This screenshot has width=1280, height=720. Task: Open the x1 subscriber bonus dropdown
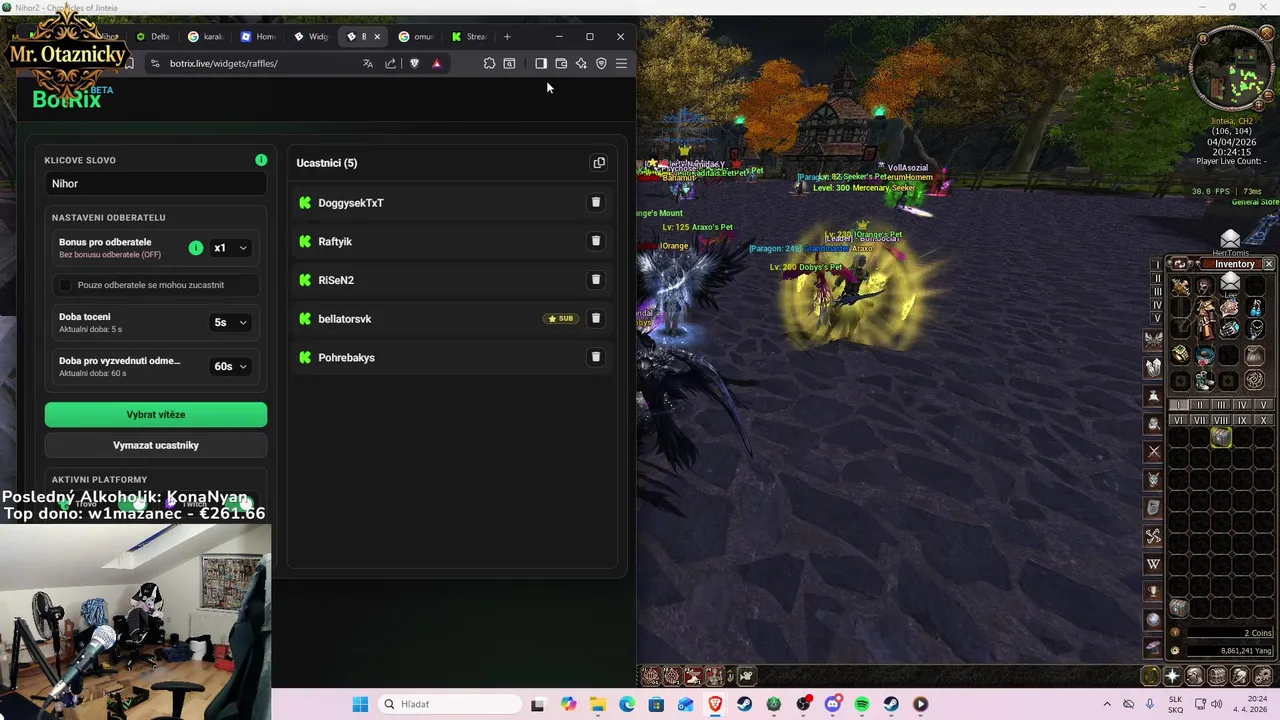pos(230,248)
